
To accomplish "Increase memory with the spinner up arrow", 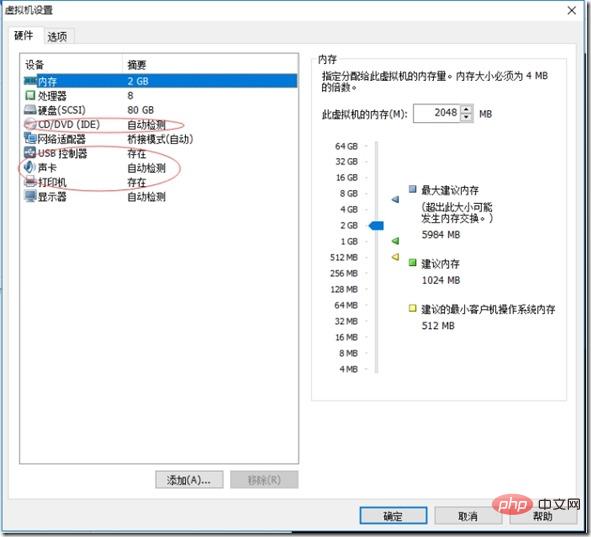I will coord(467,109).
